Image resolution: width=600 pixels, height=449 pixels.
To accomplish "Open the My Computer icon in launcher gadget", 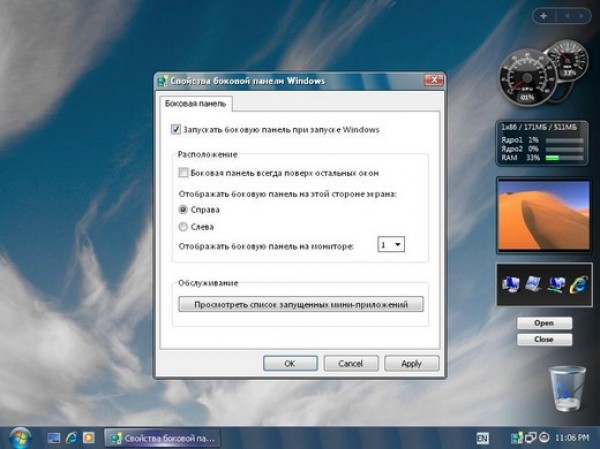I will point(511,285).
